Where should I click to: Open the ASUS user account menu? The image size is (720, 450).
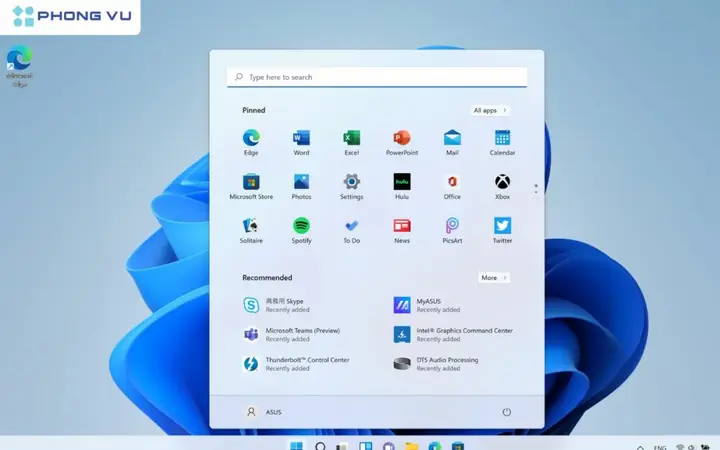(264, 412)
